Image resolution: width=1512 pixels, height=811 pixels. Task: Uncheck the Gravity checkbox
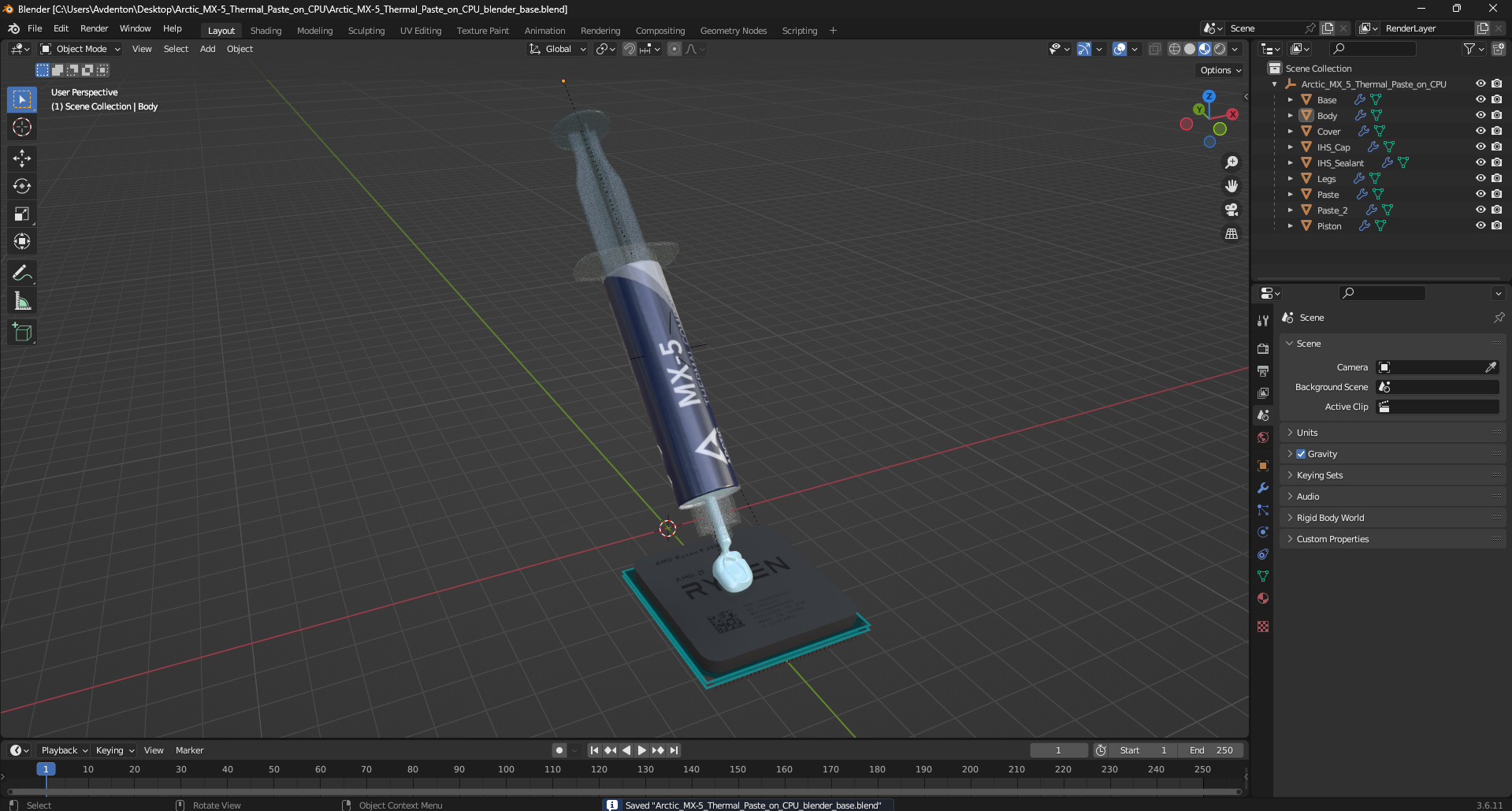pyautogui.click(x=1301, y=454)
